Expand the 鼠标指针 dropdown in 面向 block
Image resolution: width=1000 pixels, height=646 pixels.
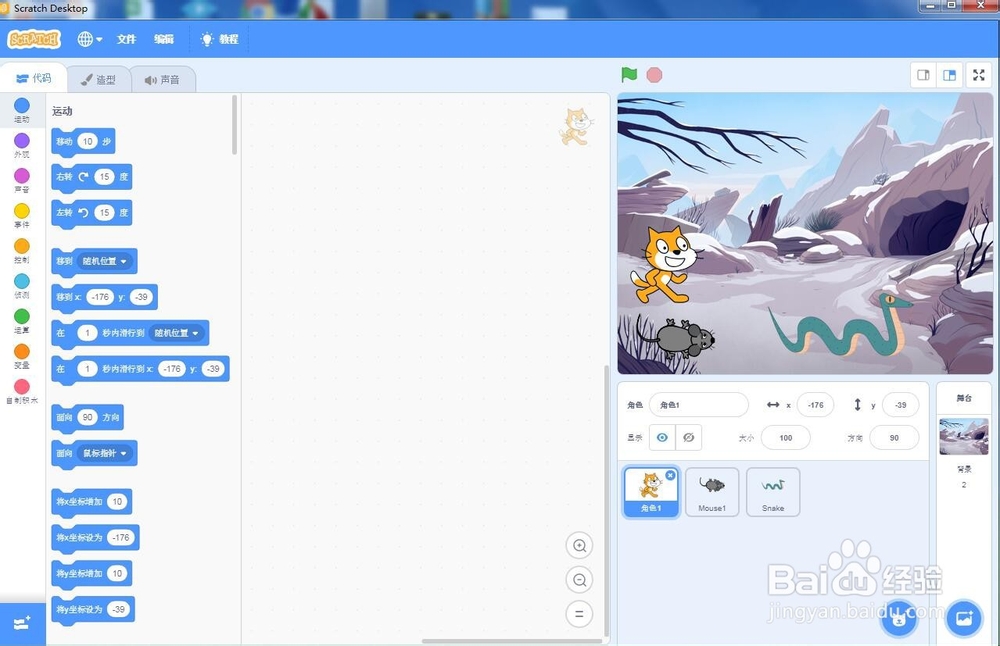click(x=105, y=453)
